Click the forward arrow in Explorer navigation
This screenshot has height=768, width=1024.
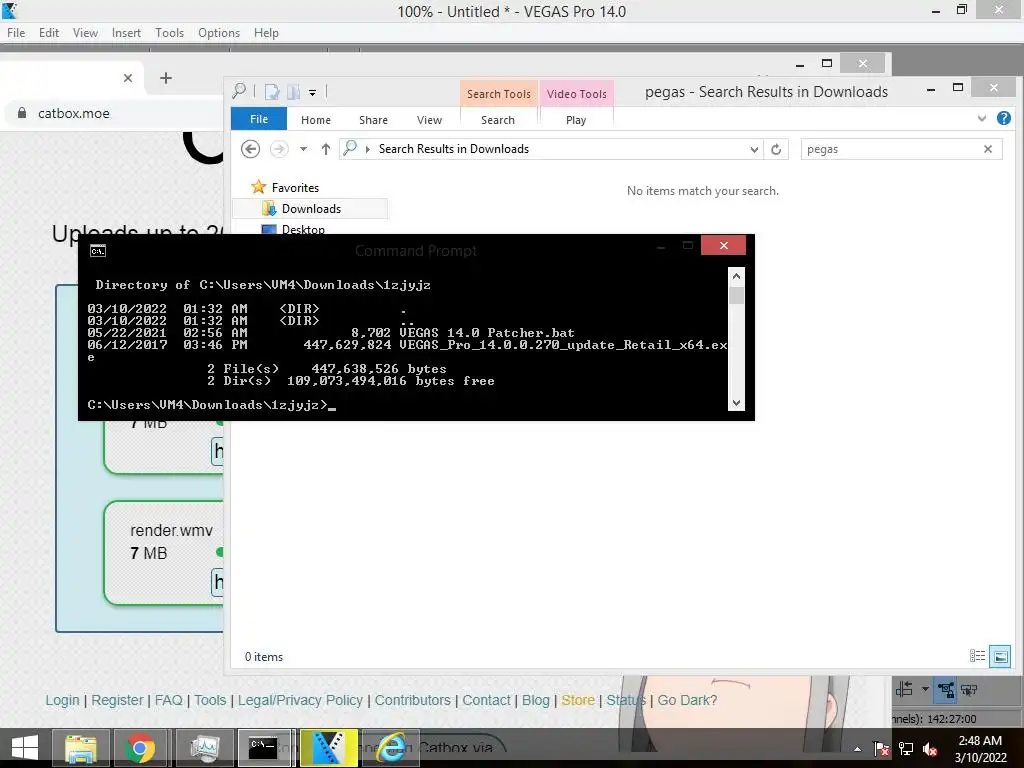tap(279, 149)
